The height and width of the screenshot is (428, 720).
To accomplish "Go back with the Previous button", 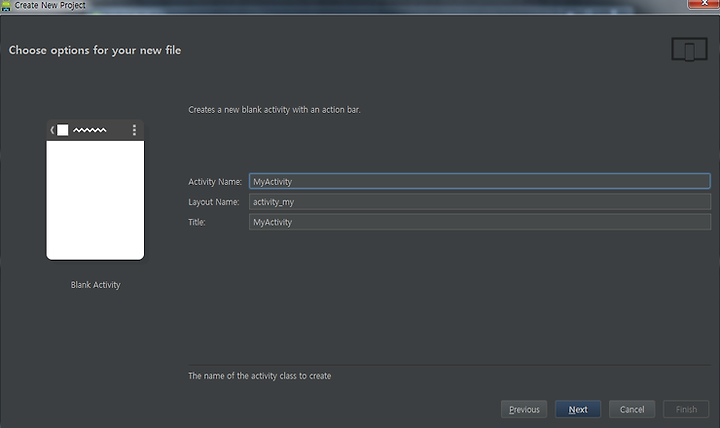I will click(x=524, y=409).
